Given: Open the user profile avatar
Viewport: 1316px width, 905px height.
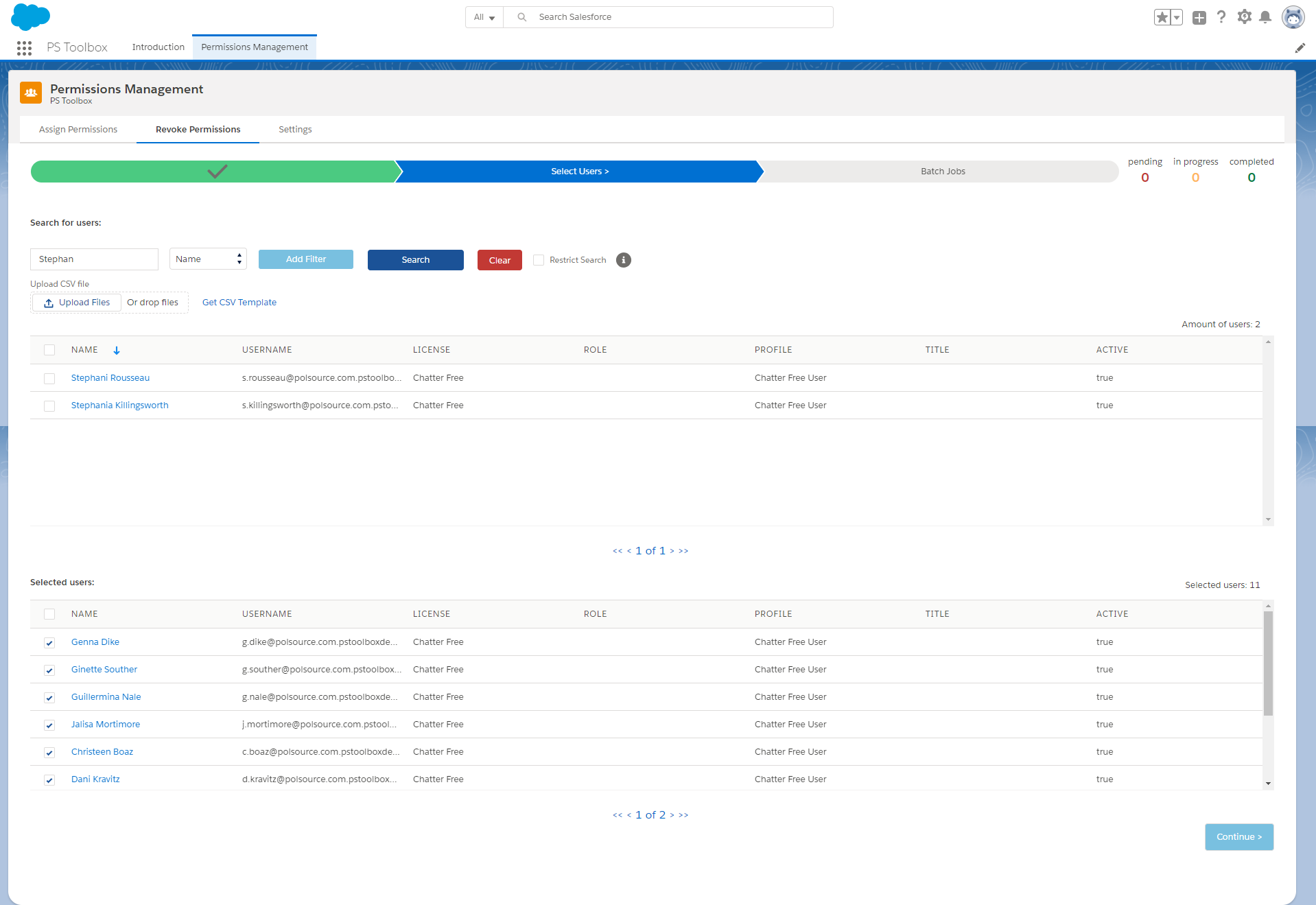Looking at the screenshot, I should [x=1293, y=17].
